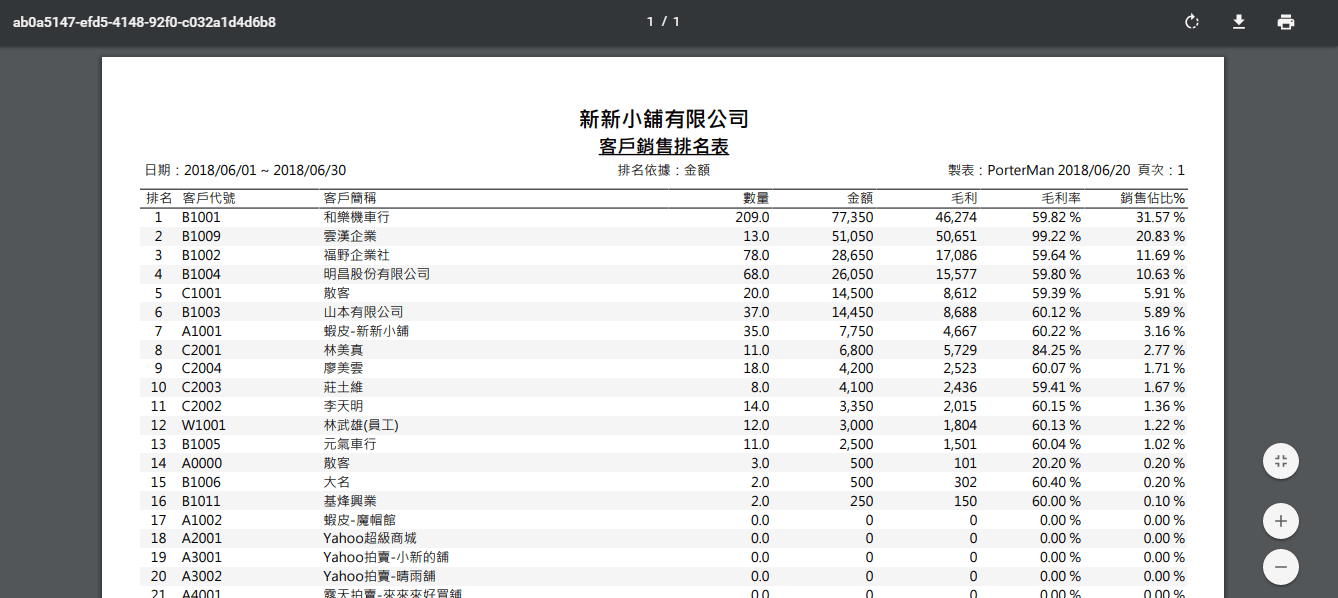This screenshot has height=598, width=1338.
Task: Click the fit-to-page button
Action: (1281, 461)
